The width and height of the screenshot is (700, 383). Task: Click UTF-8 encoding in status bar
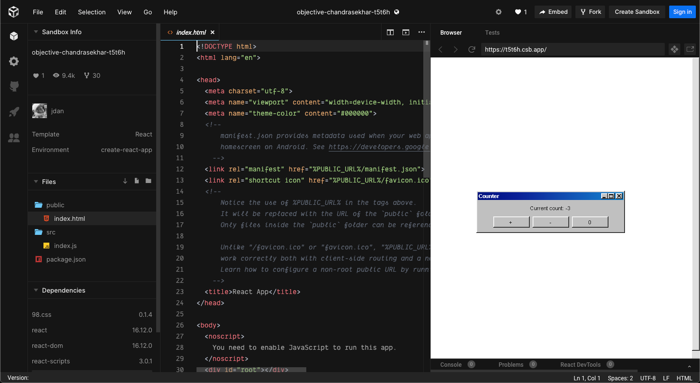coord(648,378)
